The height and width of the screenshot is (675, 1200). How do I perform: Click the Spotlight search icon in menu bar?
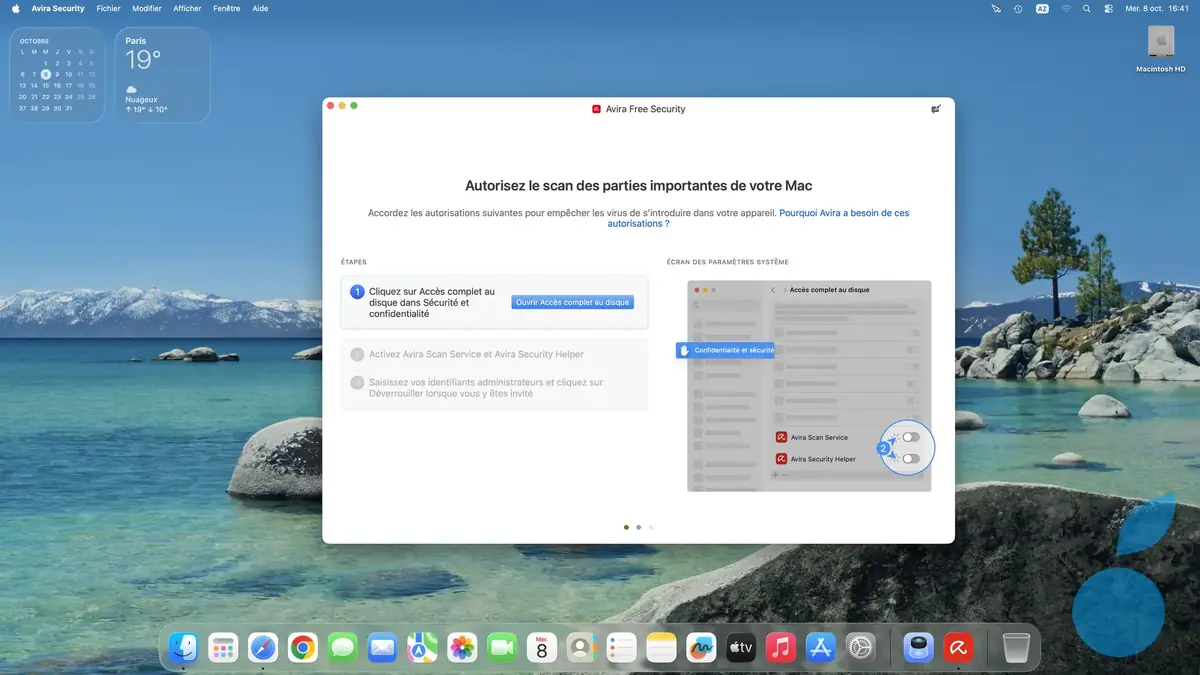click(1085, 8)
